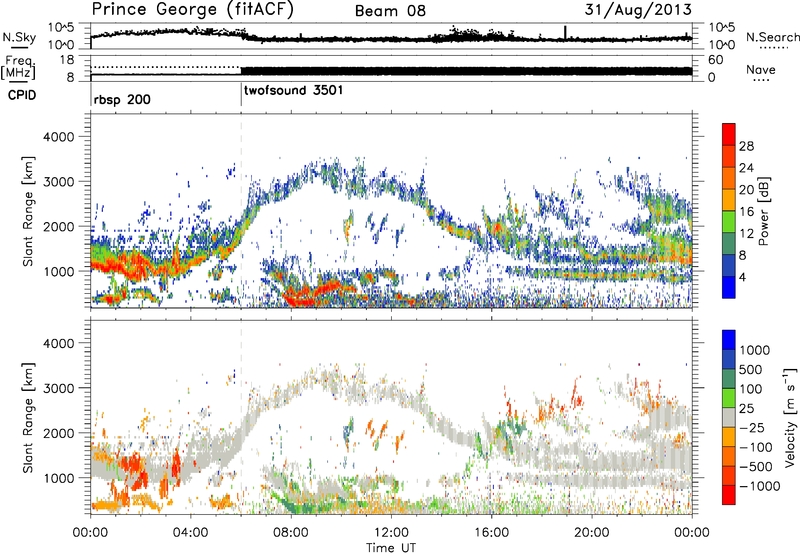
Task: Click the 12:00 time tick label
Action: click(391, 533)
